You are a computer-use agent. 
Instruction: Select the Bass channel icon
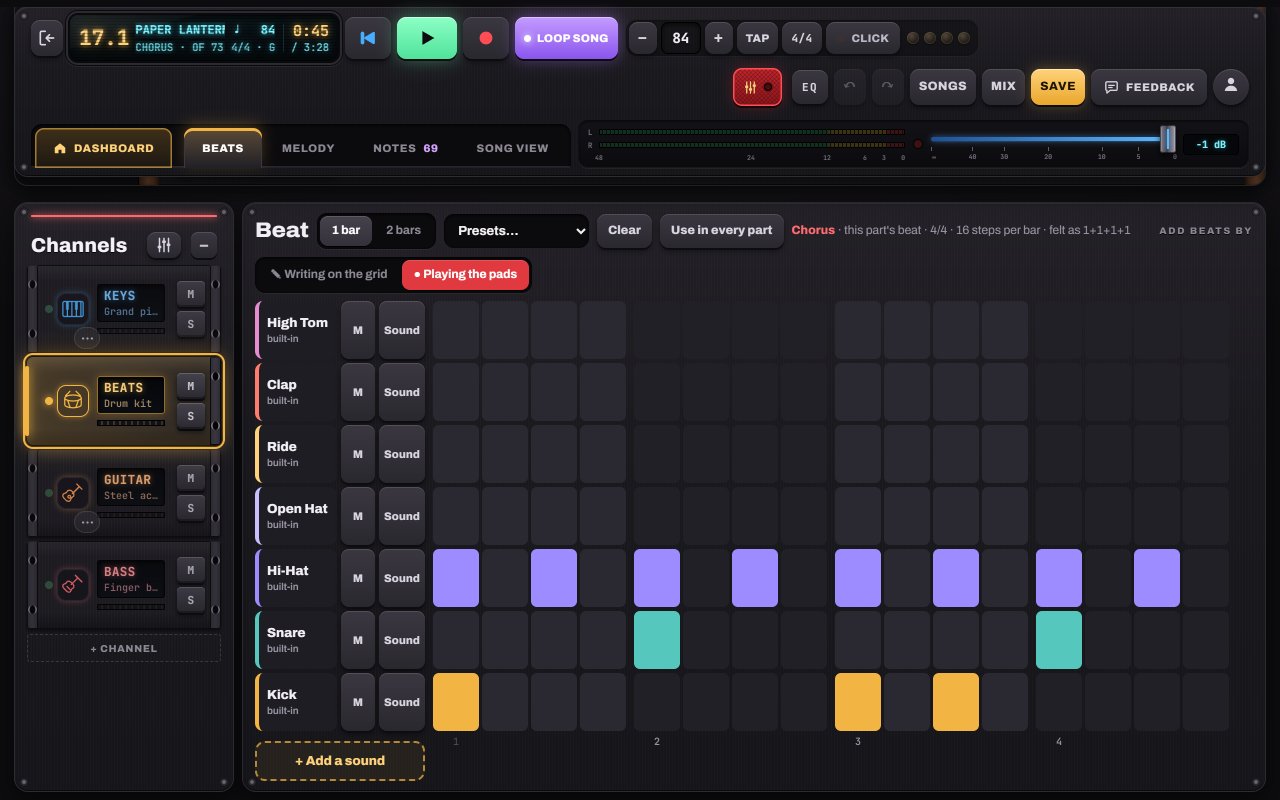(x=73, y=585)
